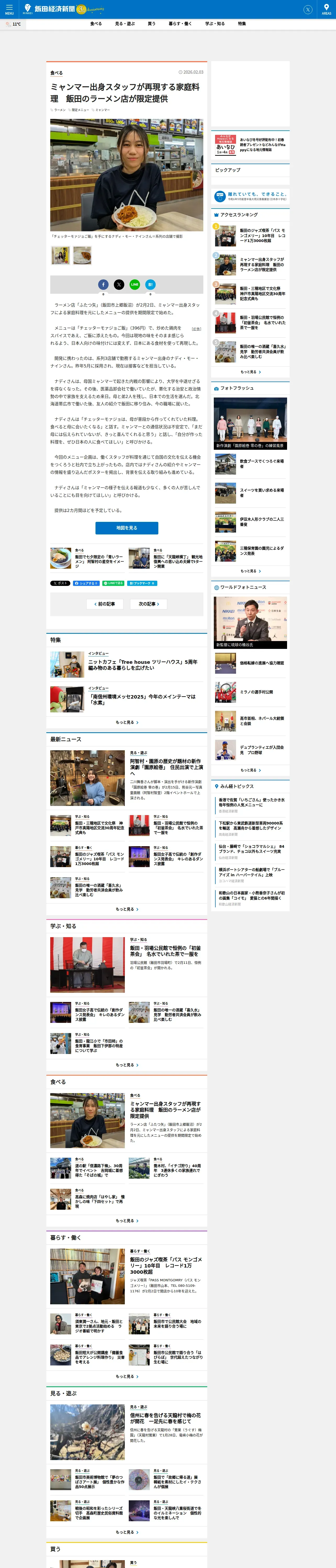Share the article via LINE round icon

(135, 284)
